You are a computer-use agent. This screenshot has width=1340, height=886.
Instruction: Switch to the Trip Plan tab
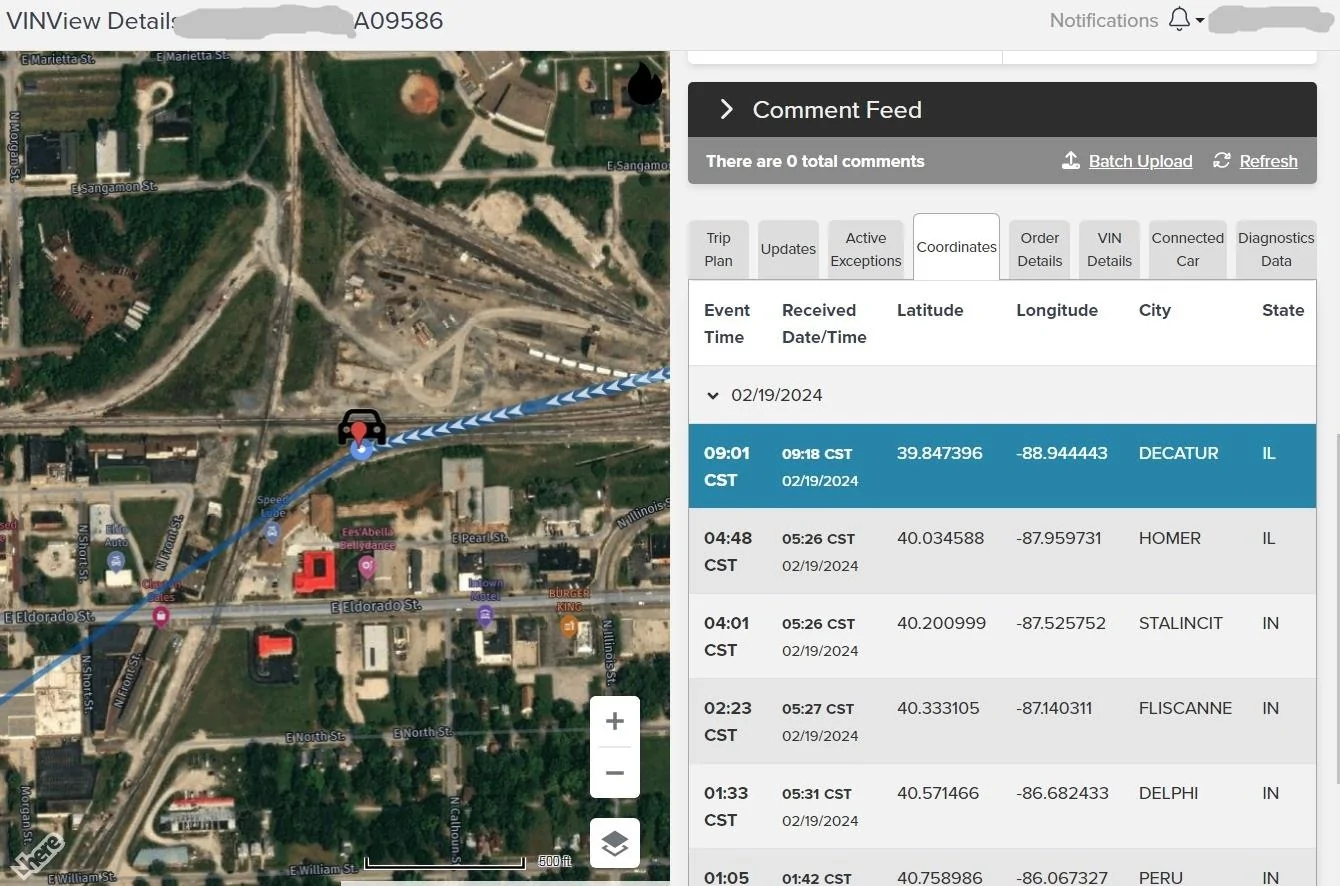tap(719, 250)
